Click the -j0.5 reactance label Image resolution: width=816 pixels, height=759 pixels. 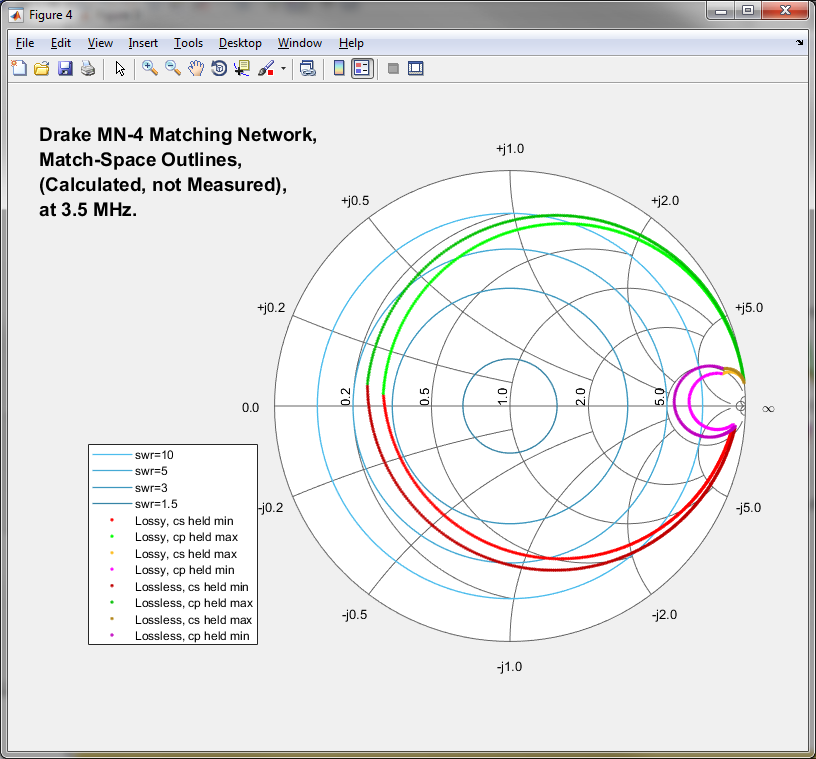[354, 615]
